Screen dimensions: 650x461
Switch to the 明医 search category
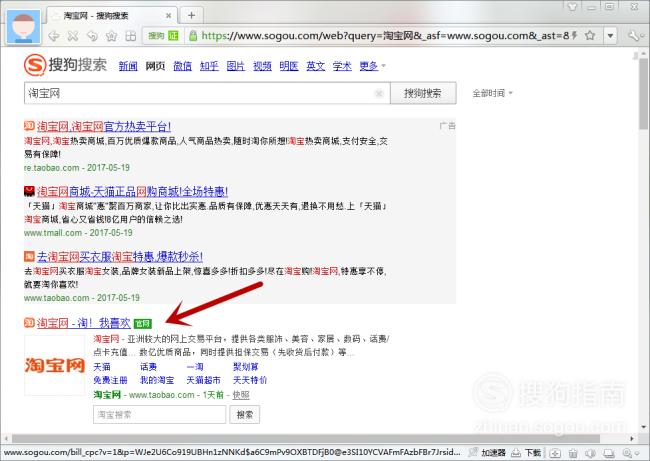[289, 66]
